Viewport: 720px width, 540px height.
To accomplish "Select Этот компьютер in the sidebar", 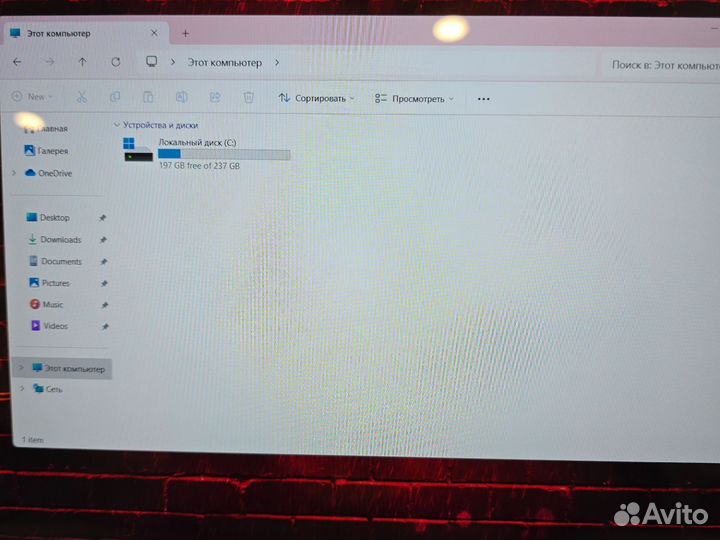I will click(x=62, y=369).
